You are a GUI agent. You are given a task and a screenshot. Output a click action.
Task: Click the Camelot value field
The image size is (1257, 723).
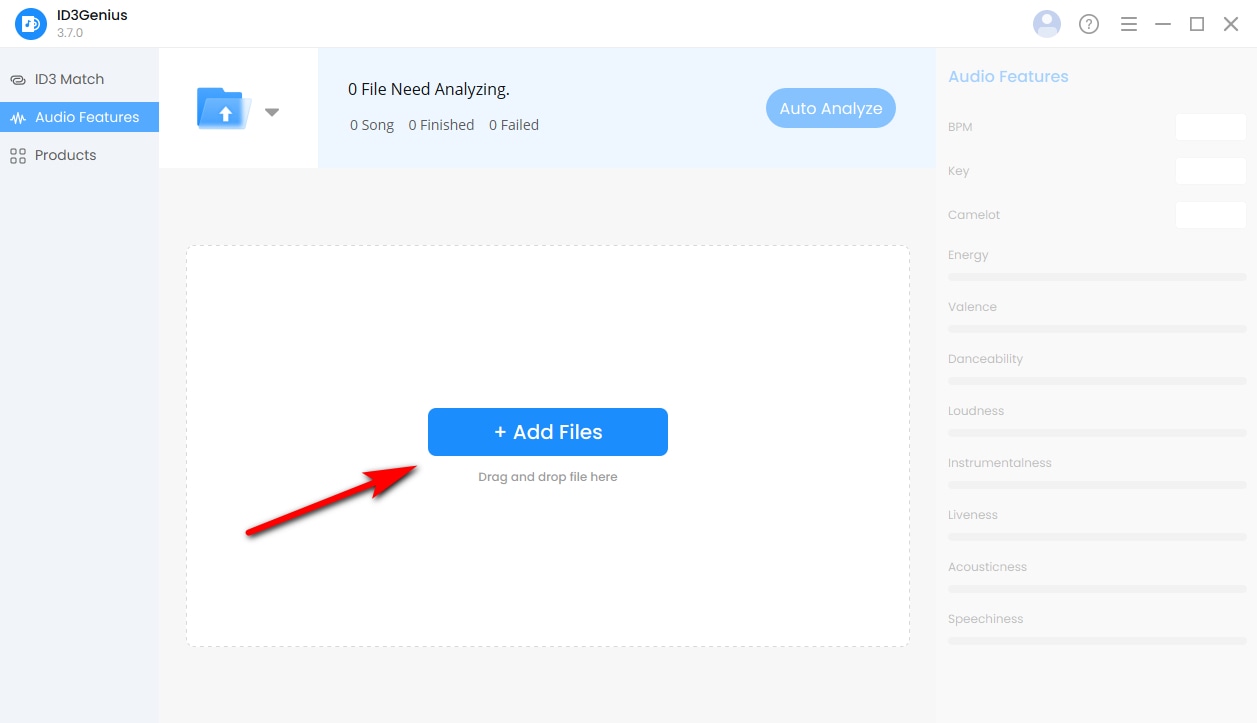click(x=1210, y=215)
